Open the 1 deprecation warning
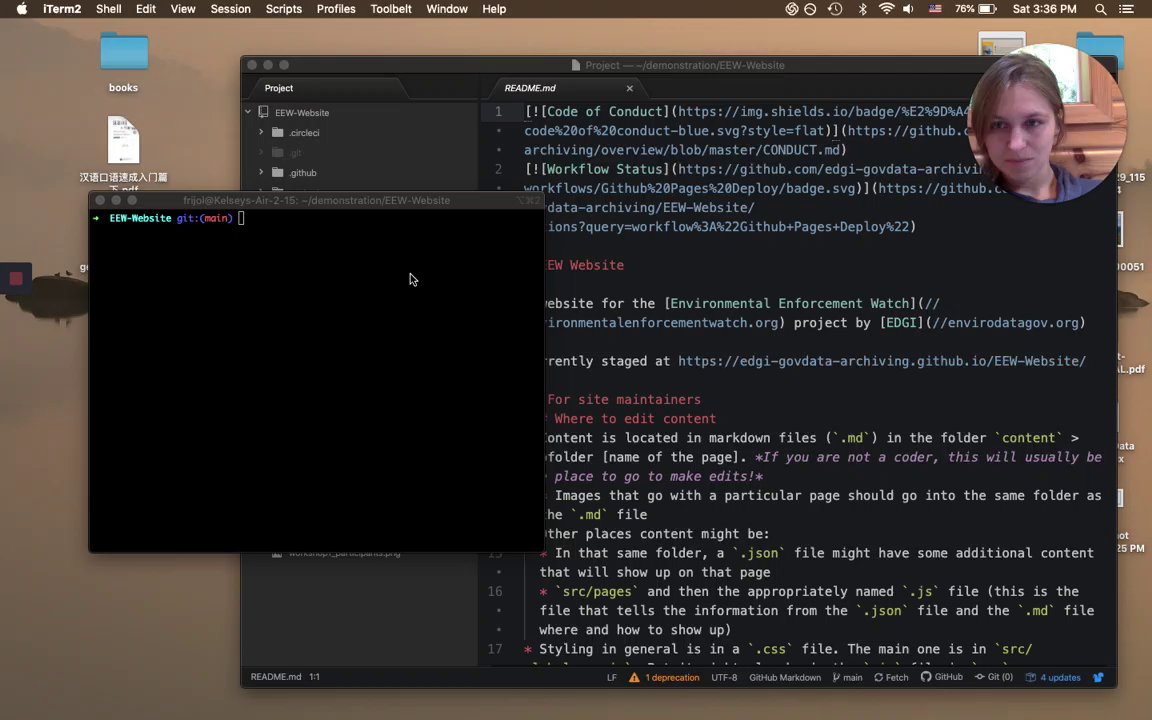This screenshot has height=720, width=1152. [x=672, y=677]
